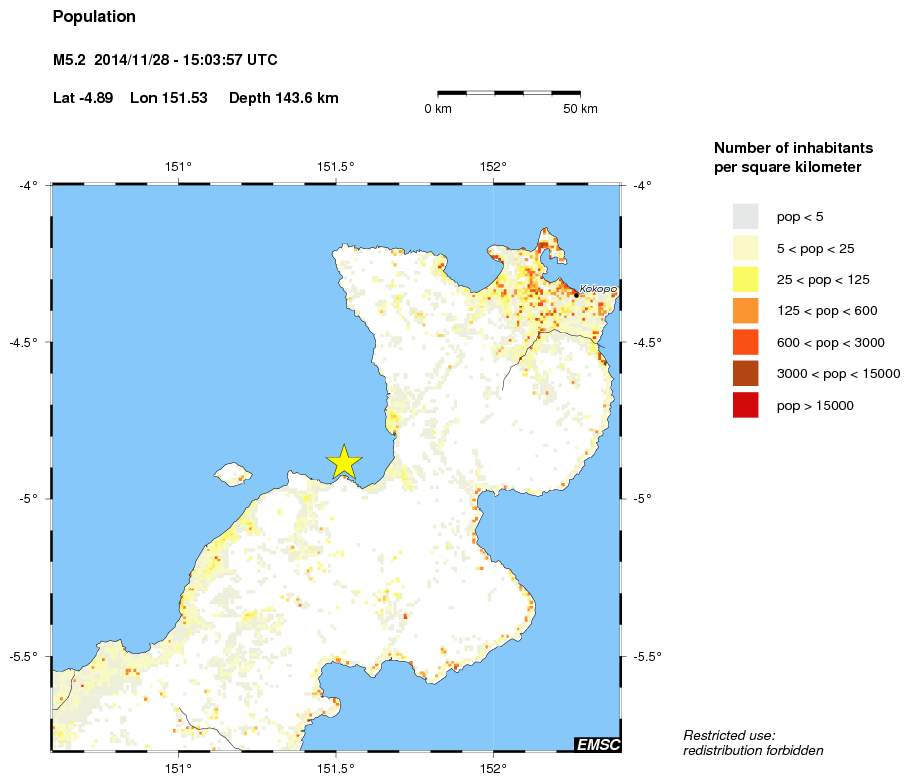Image resolution: width=910 pixels, height=783 pixels.
Task: Select the '25 < pop < 125' yellow swatch
Action: [x=746, y=279]
